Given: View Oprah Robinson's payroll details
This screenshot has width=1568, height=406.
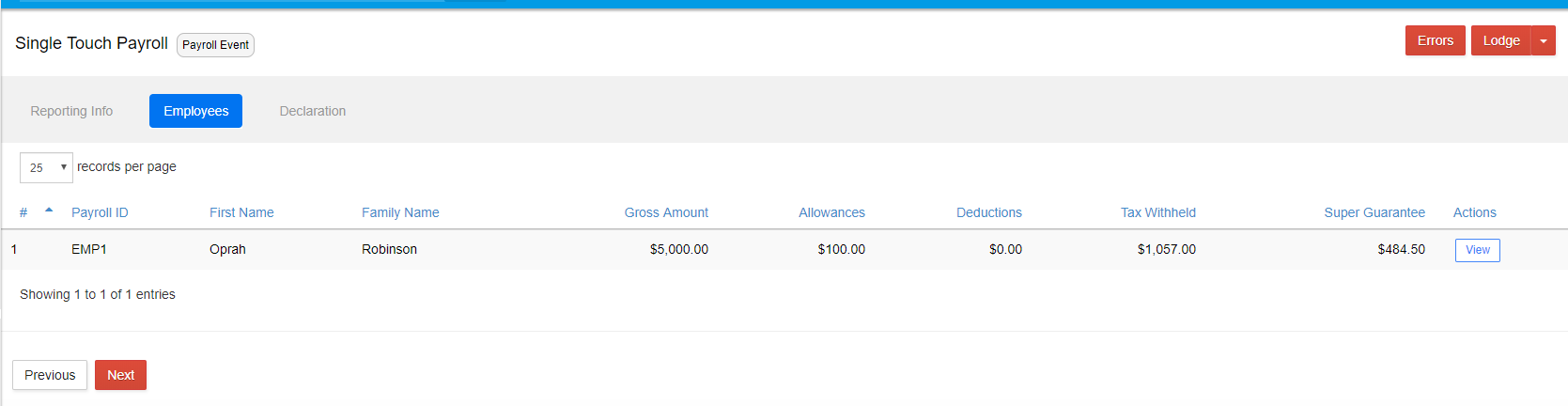Looking at the screenshot, I should pyautogui.click(x=1477, y=250).
